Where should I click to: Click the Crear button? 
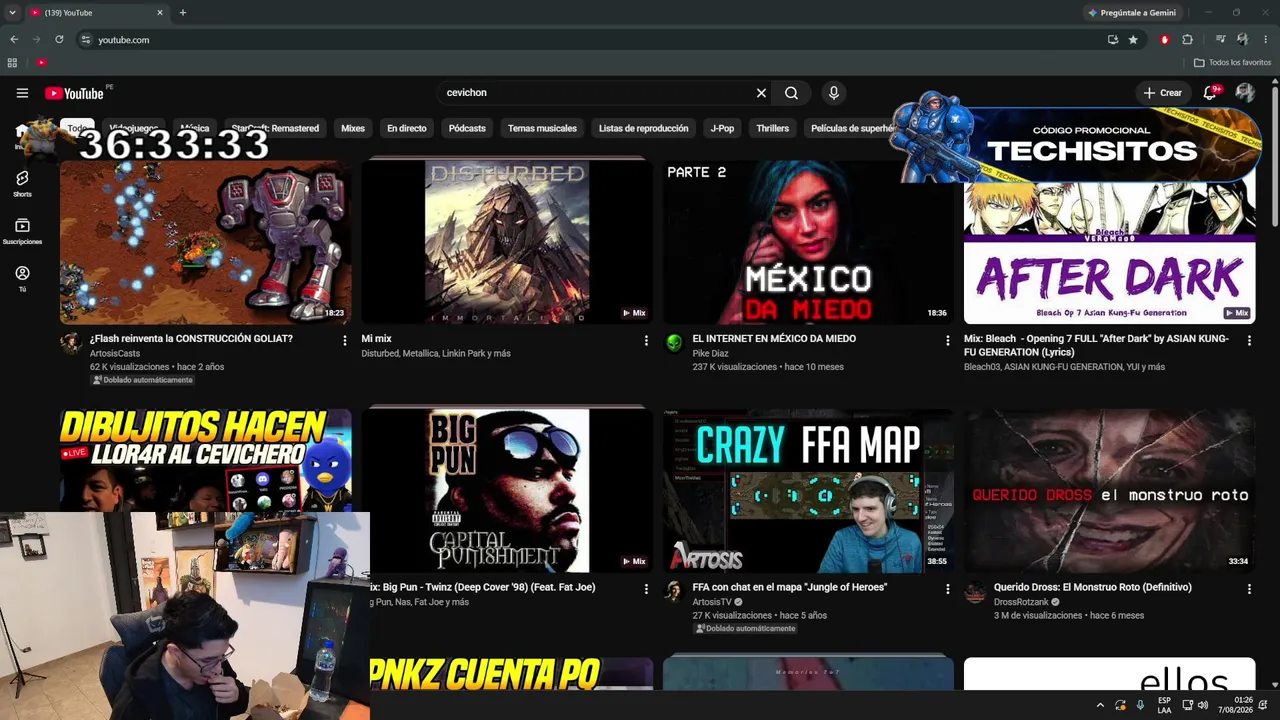click(1164, 93)
